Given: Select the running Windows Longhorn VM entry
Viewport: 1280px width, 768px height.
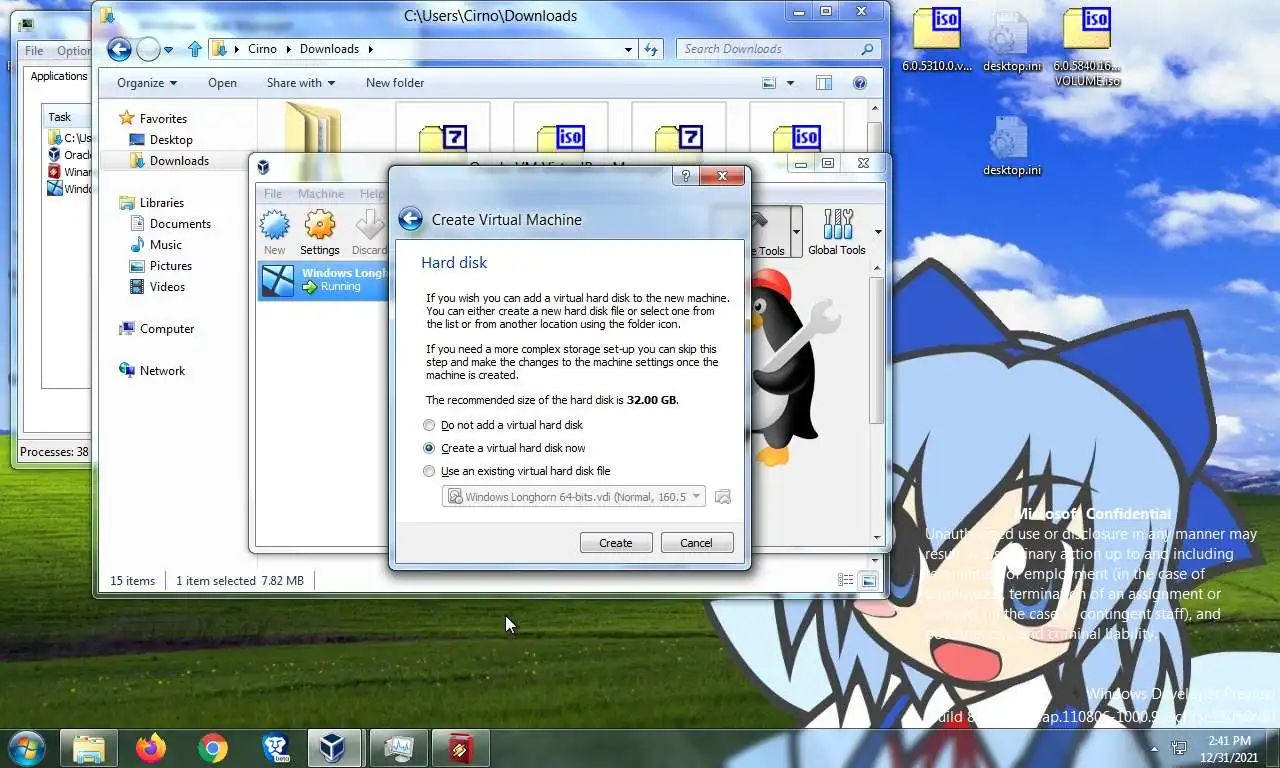Looking at the screenshot, I should click(x=323, y=280).
